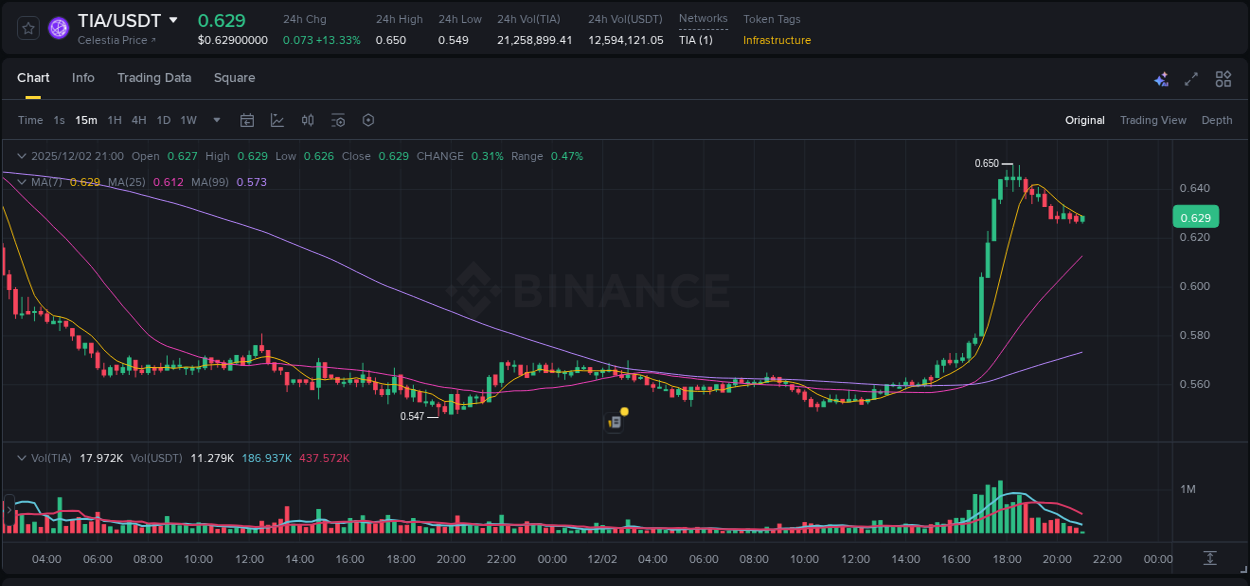
Task: Switch to Trading View chart mode
Action: 1153,120
